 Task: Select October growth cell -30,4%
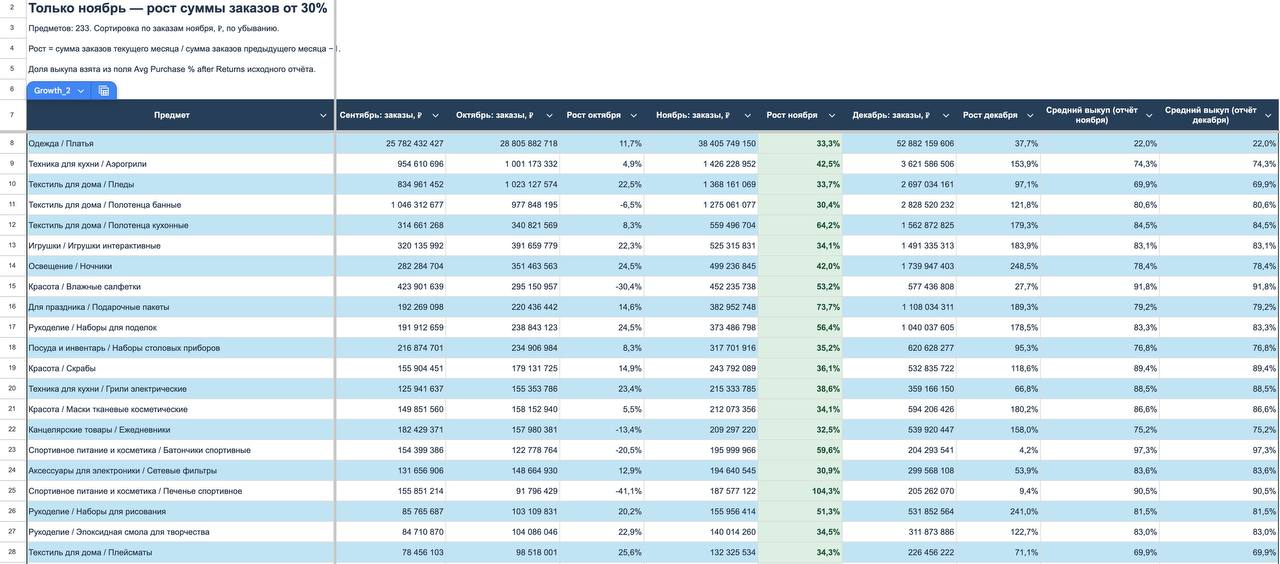[602, 287]
